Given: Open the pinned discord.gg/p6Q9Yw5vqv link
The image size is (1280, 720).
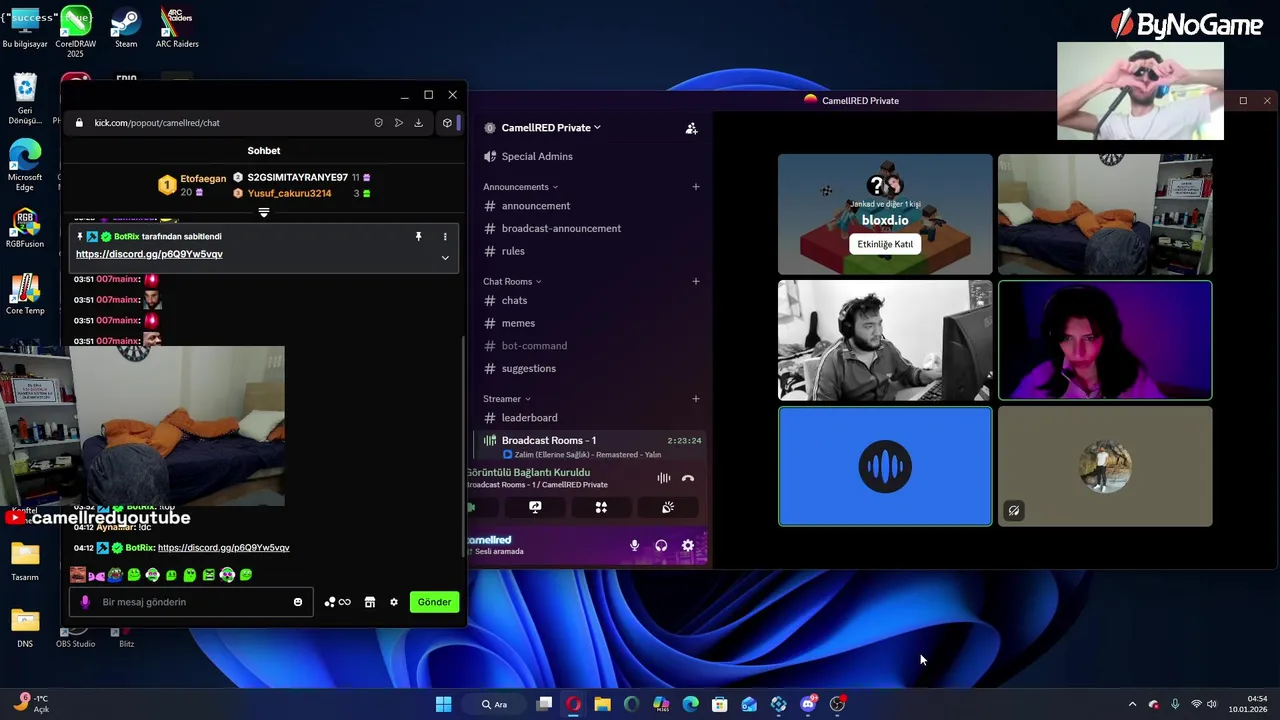Looking at the screenshot, I should click(149, 254).
